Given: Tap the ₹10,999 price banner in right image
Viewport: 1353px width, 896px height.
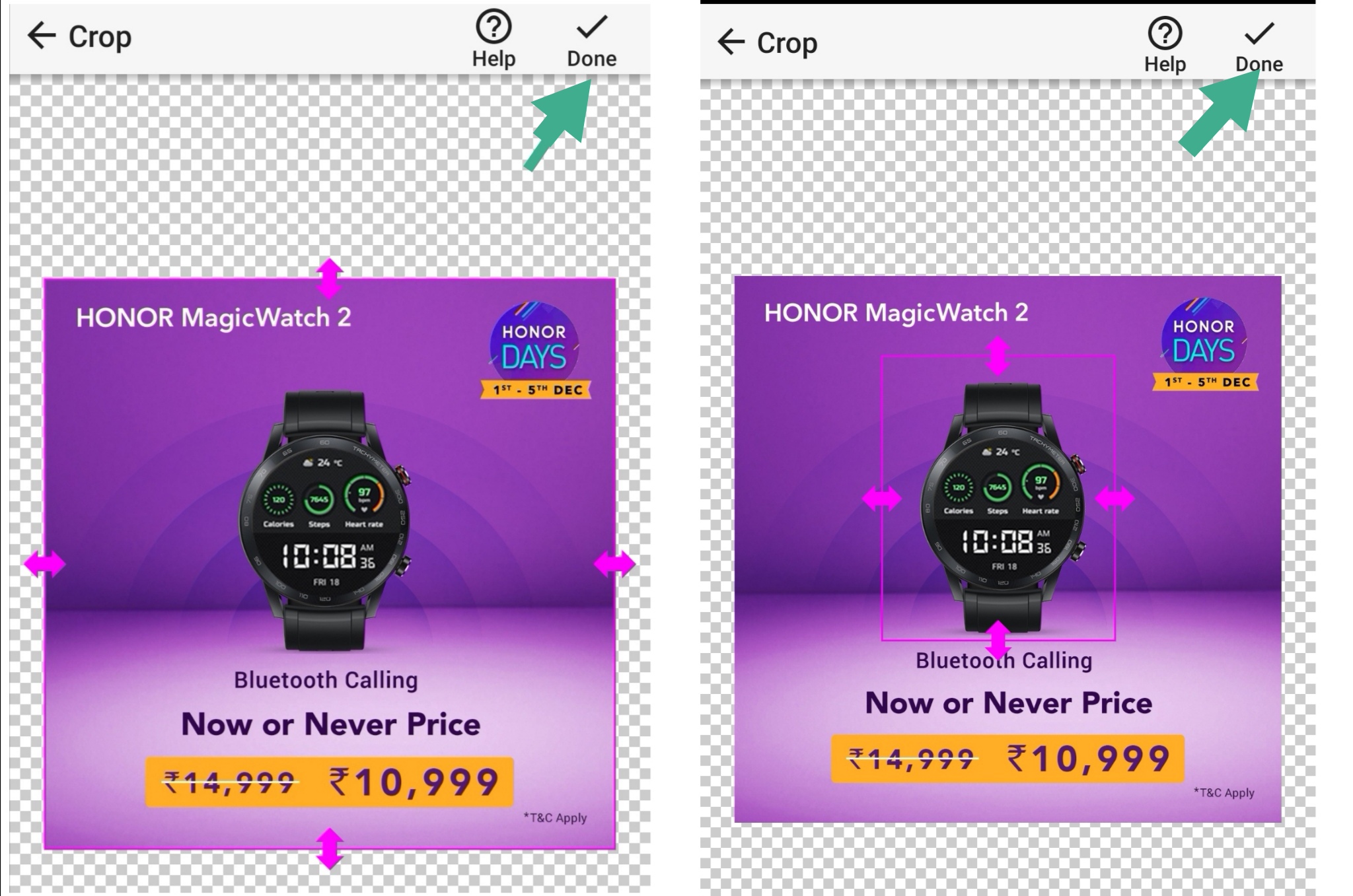Looking at the screenshot, I should 1007,759.
